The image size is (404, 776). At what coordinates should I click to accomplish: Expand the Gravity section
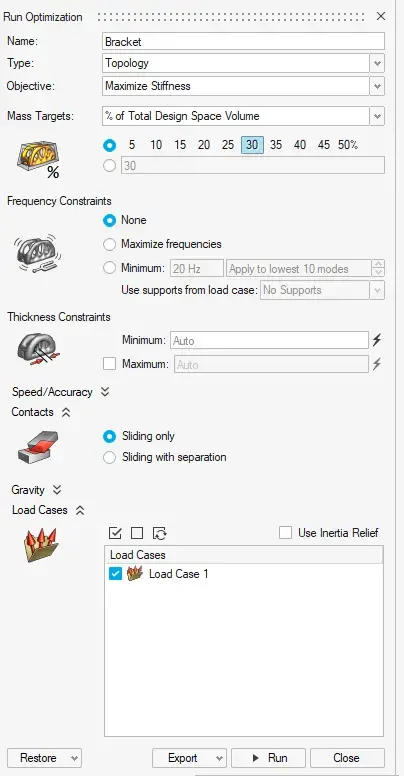point(57,490)
